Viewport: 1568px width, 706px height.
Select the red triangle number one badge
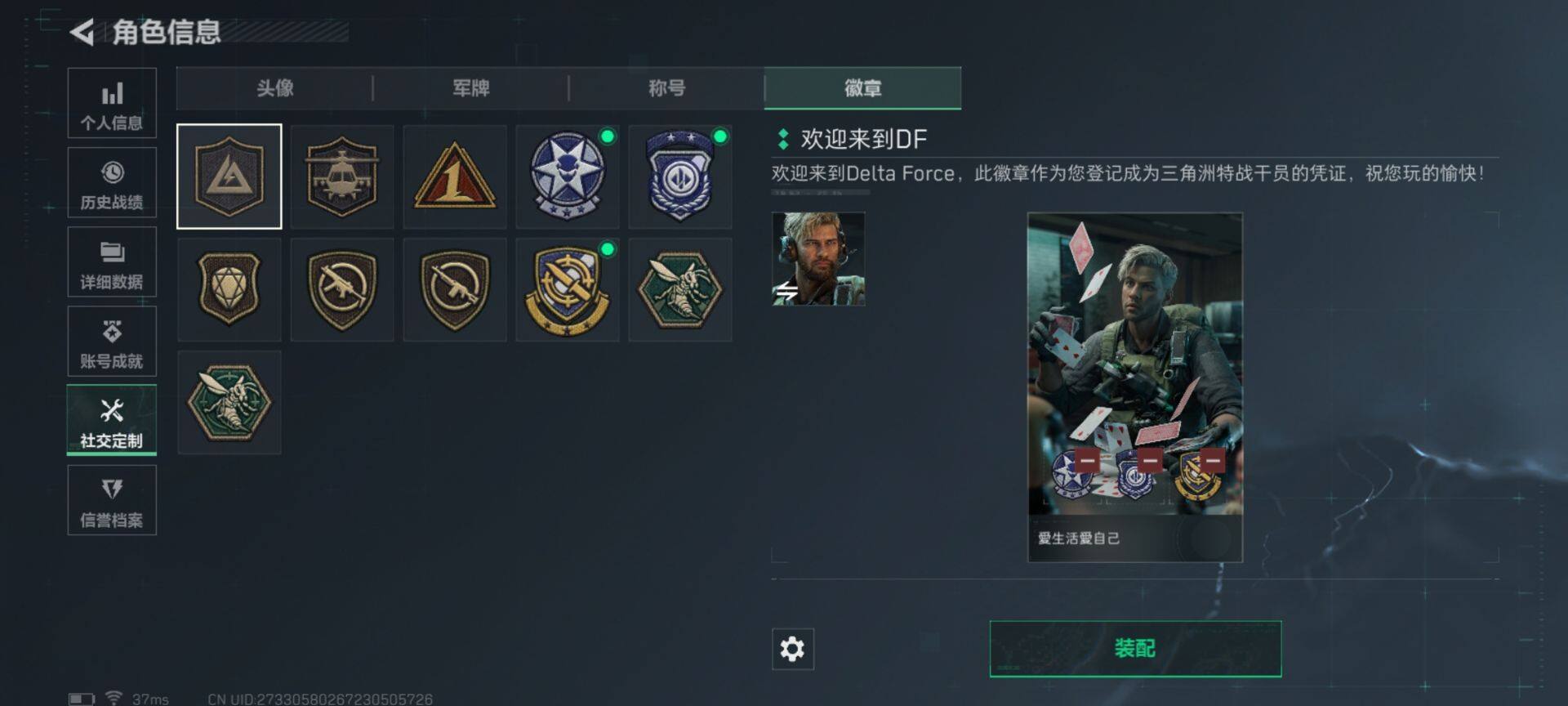pos(455,176)
